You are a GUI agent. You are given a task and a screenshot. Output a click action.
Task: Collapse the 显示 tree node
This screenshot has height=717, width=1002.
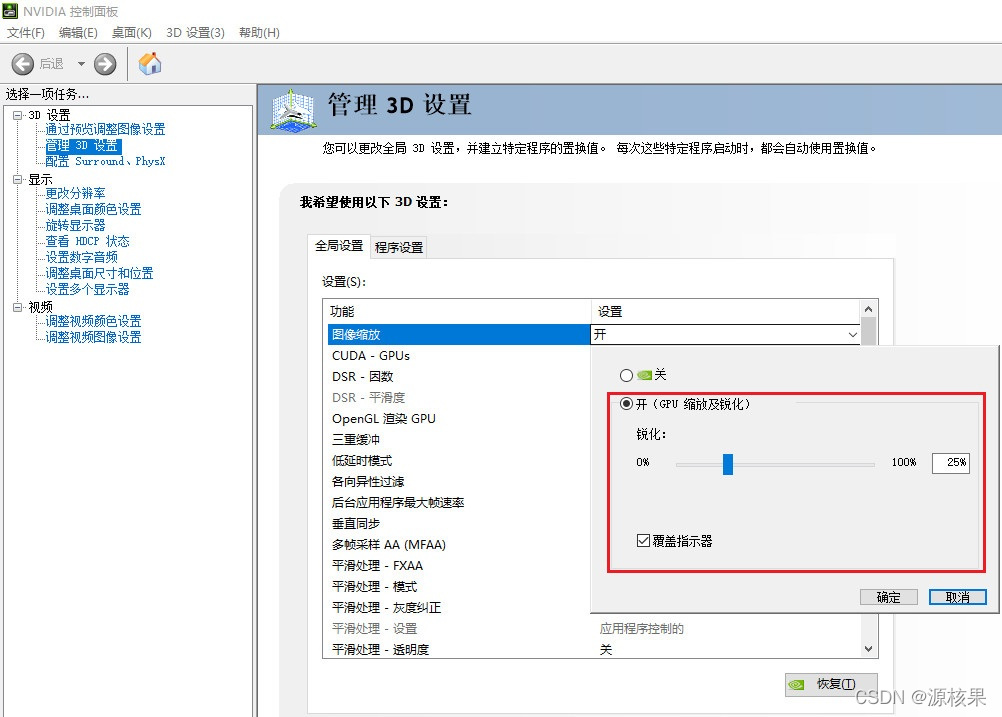click(18, 180)
